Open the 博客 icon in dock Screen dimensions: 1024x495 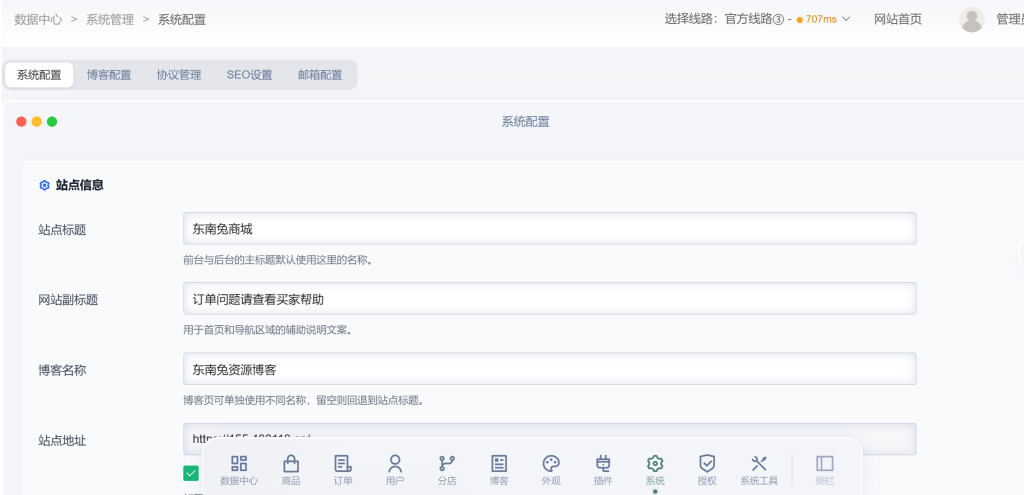click(x=499, y=471)
